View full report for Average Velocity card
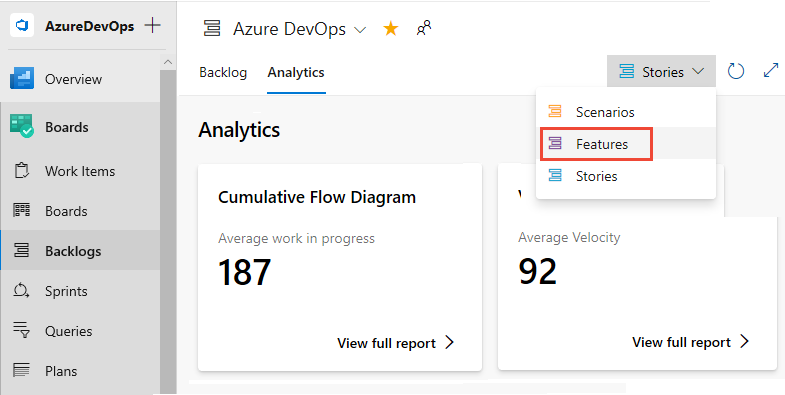Screen dimensions: 785x395 pos(691,342)
